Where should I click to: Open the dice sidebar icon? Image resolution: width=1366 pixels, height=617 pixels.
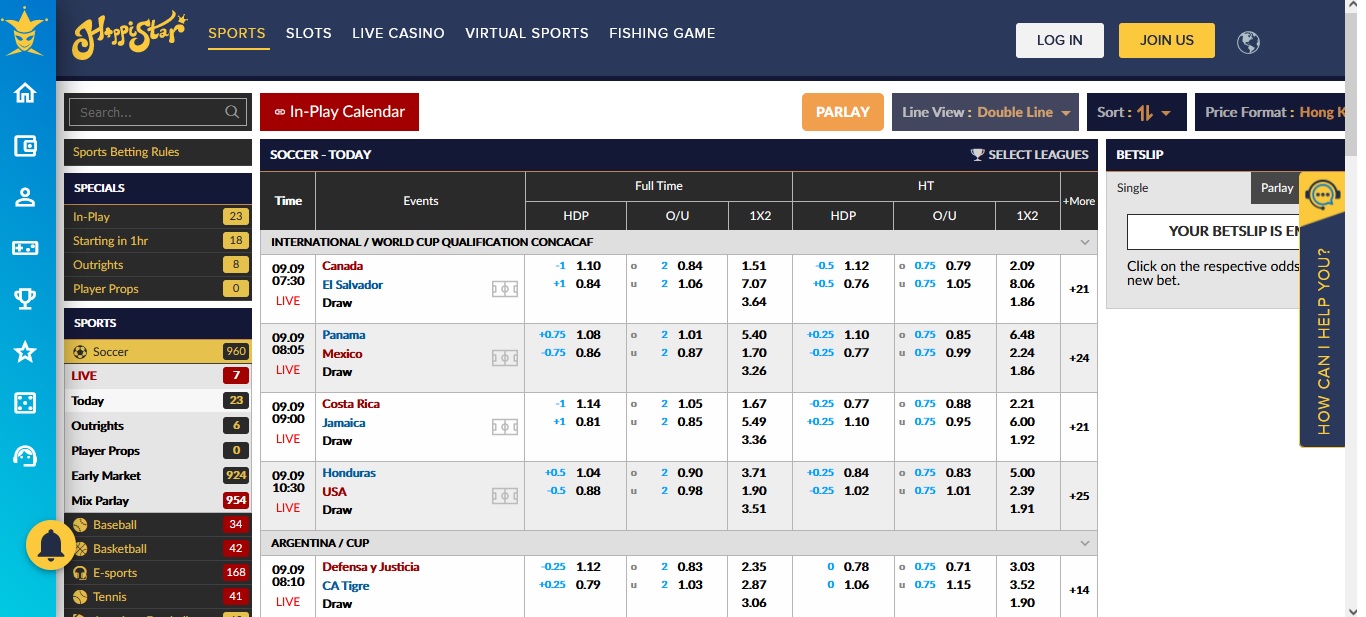(x=25, y=403)
